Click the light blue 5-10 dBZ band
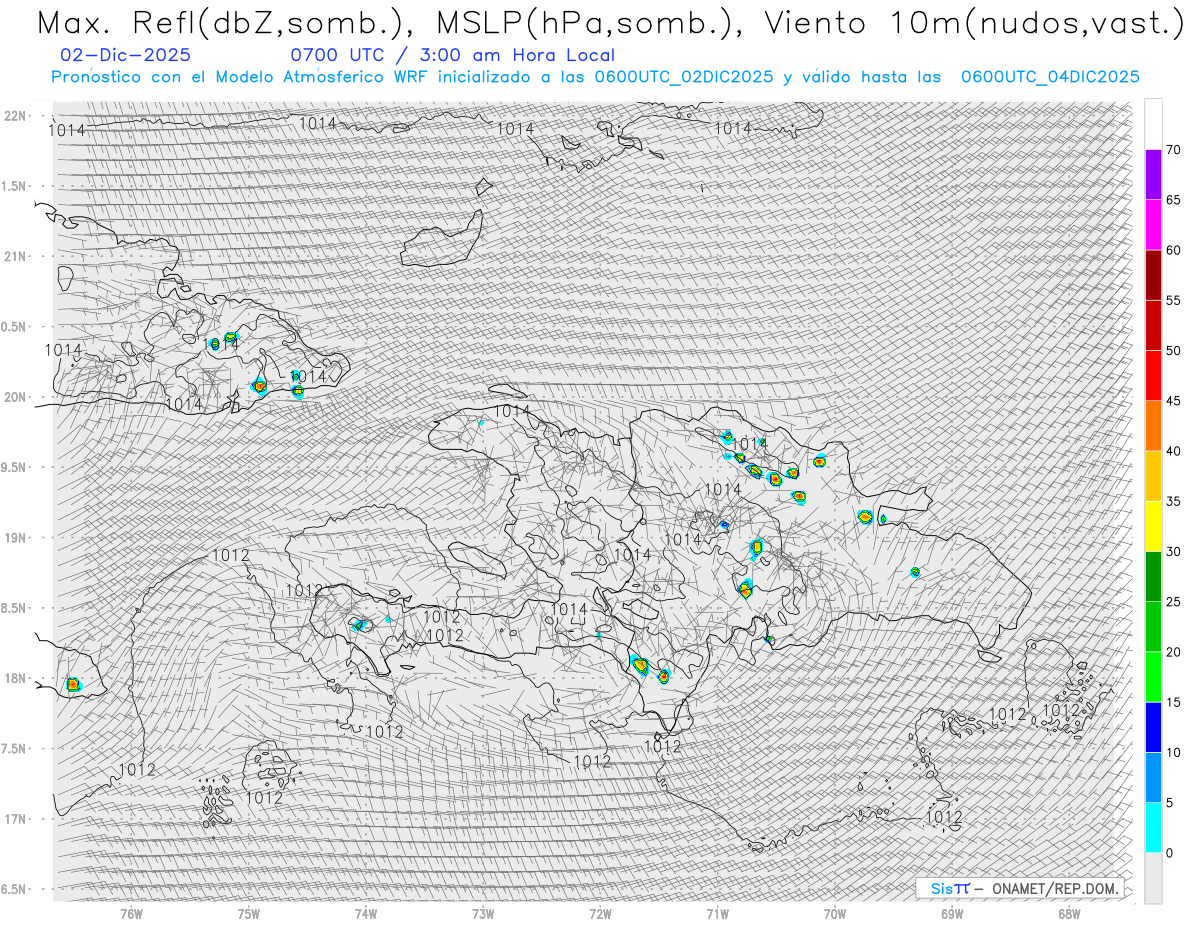This screenshot has height=927, width=1200. (x=1153, y=777)
